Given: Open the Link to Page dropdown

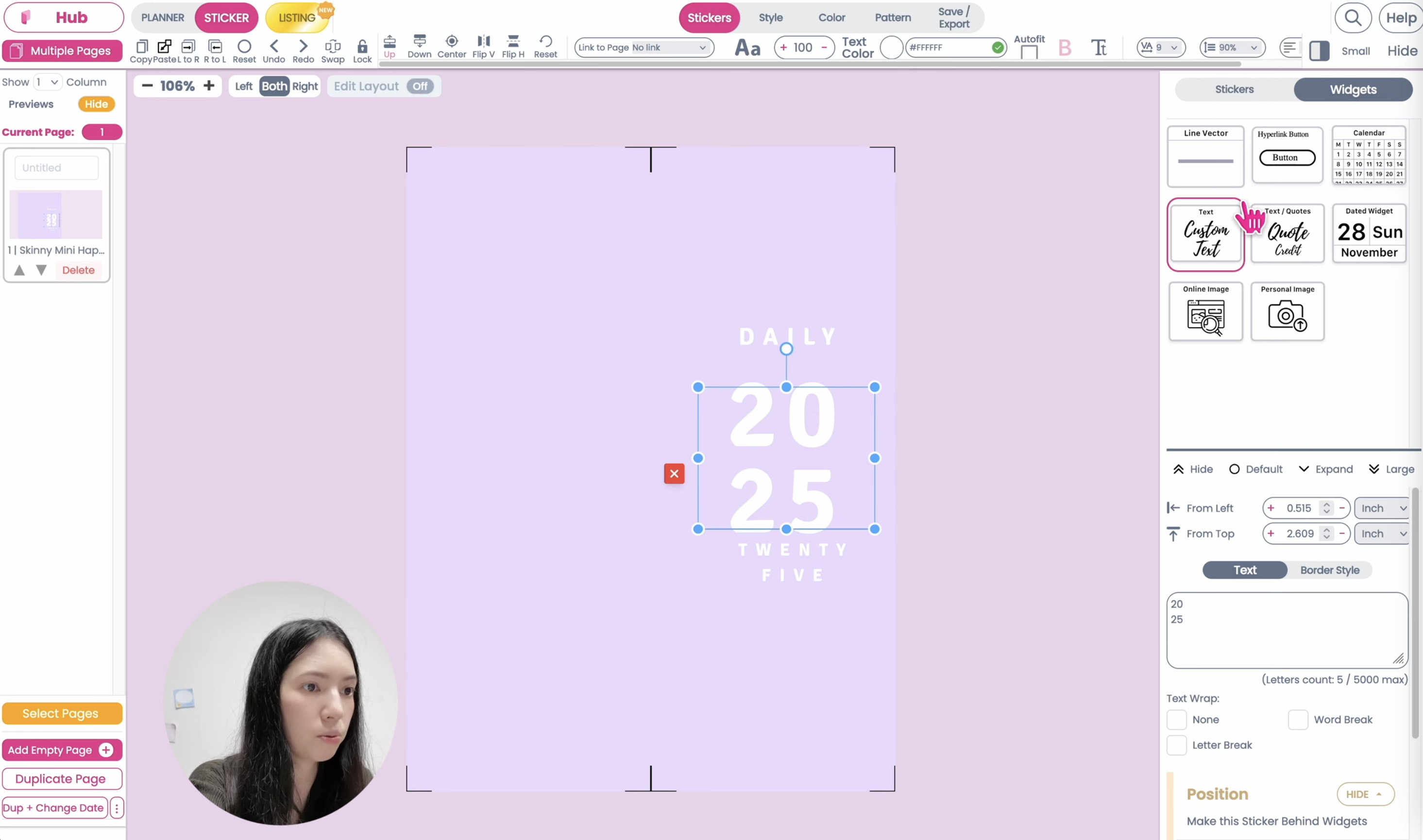Looking at the screenshot, I should 644,48.
